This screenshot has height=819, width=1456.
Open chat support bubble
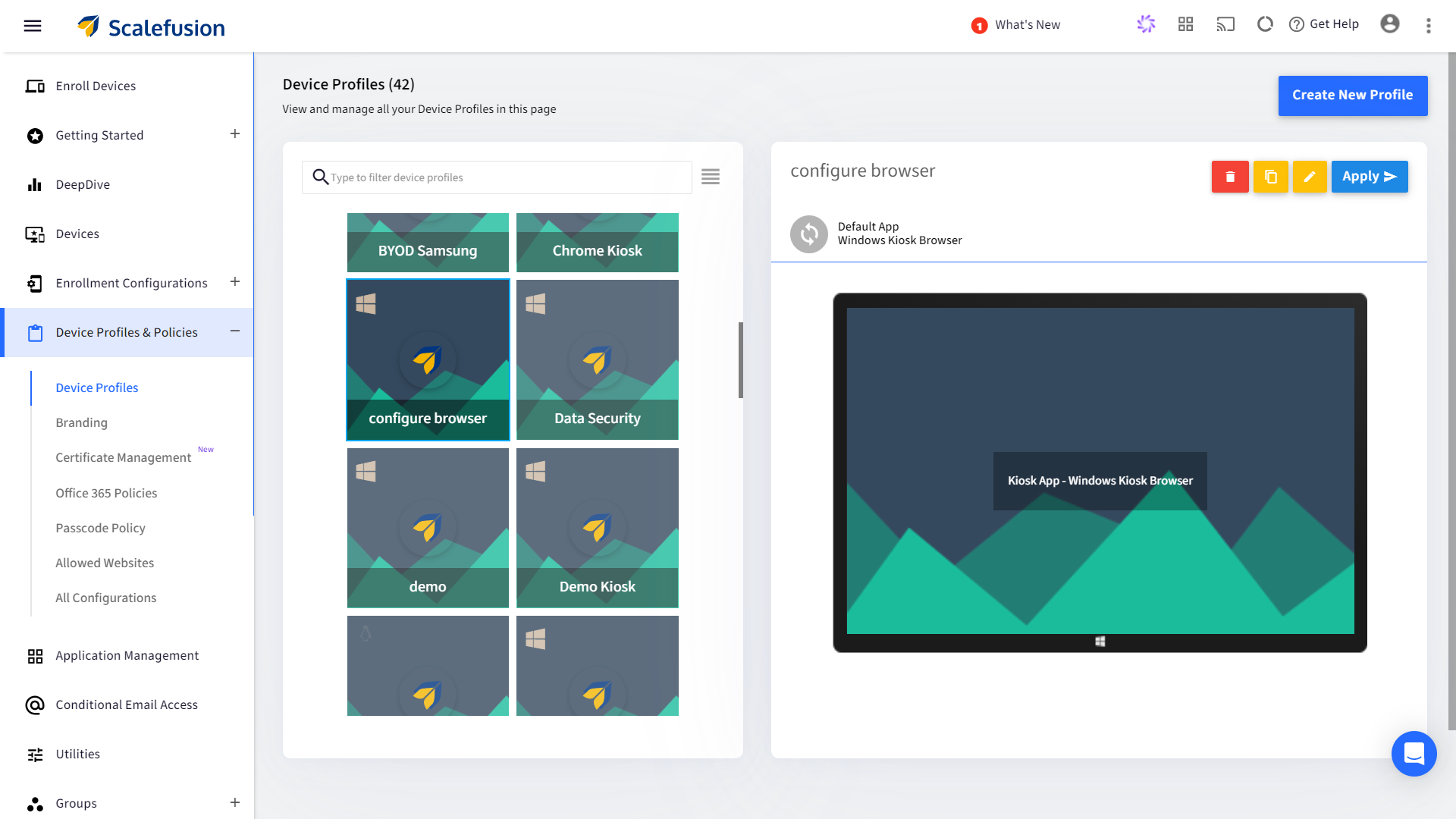point(1414,753)
